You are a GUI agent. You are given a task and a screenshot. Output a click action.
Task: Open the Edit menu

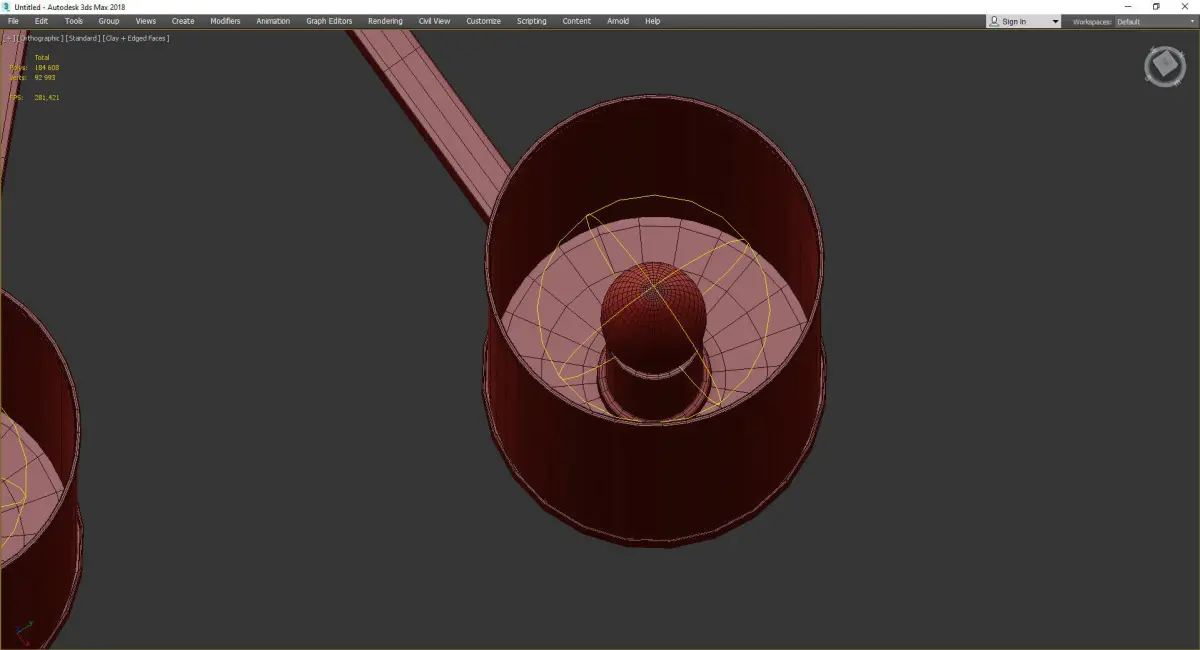[41, 21]
